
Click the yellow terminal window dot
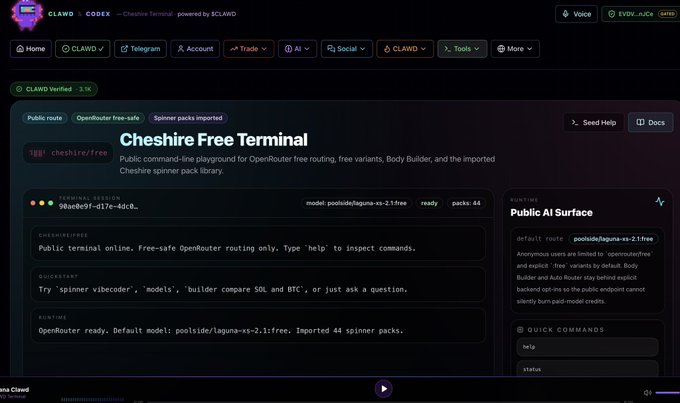tap(42, 203)
